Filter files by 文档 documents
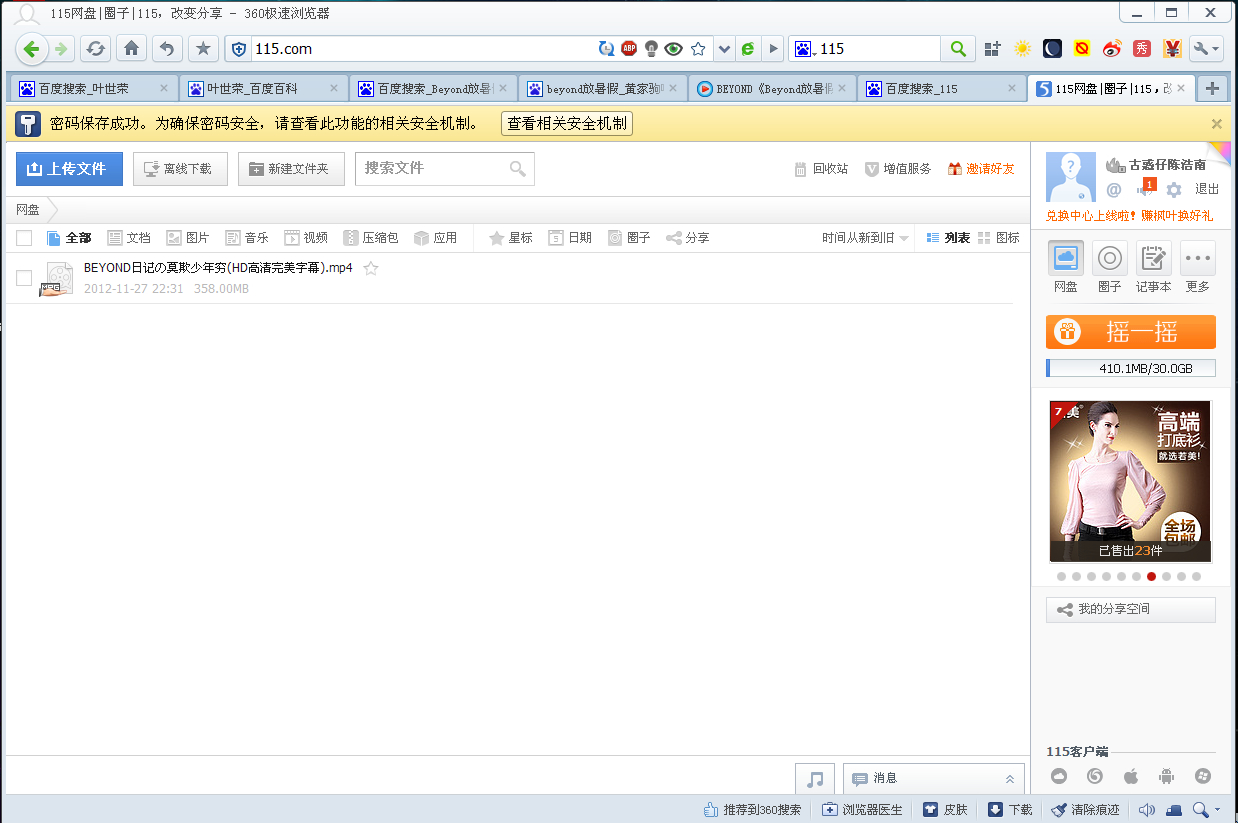1238x823 pixels. [x=129, y=238]
